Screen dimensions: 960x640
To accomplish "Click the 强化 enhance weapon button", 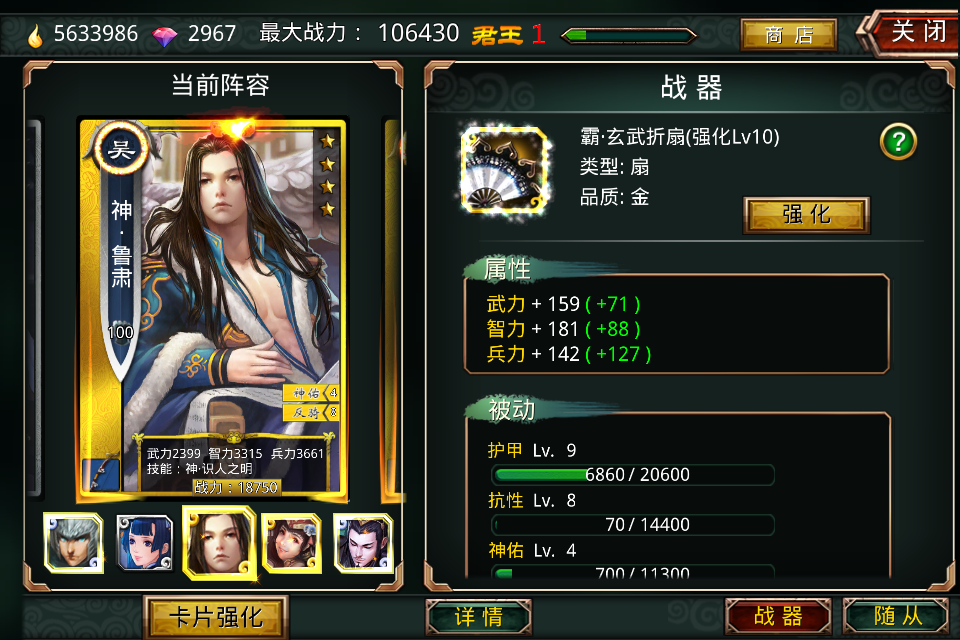I will pos(806,215).
